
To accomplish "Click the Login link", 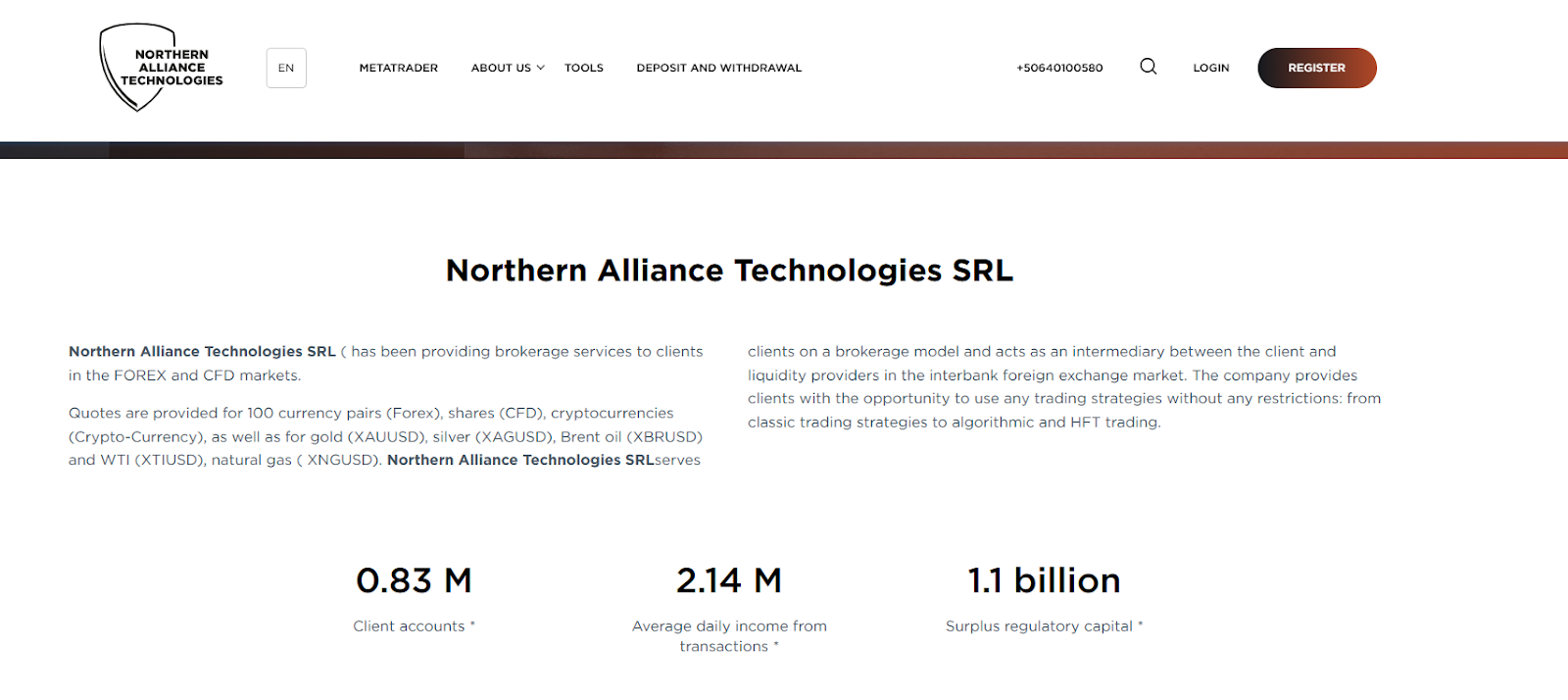I will tap(1211, 68).
